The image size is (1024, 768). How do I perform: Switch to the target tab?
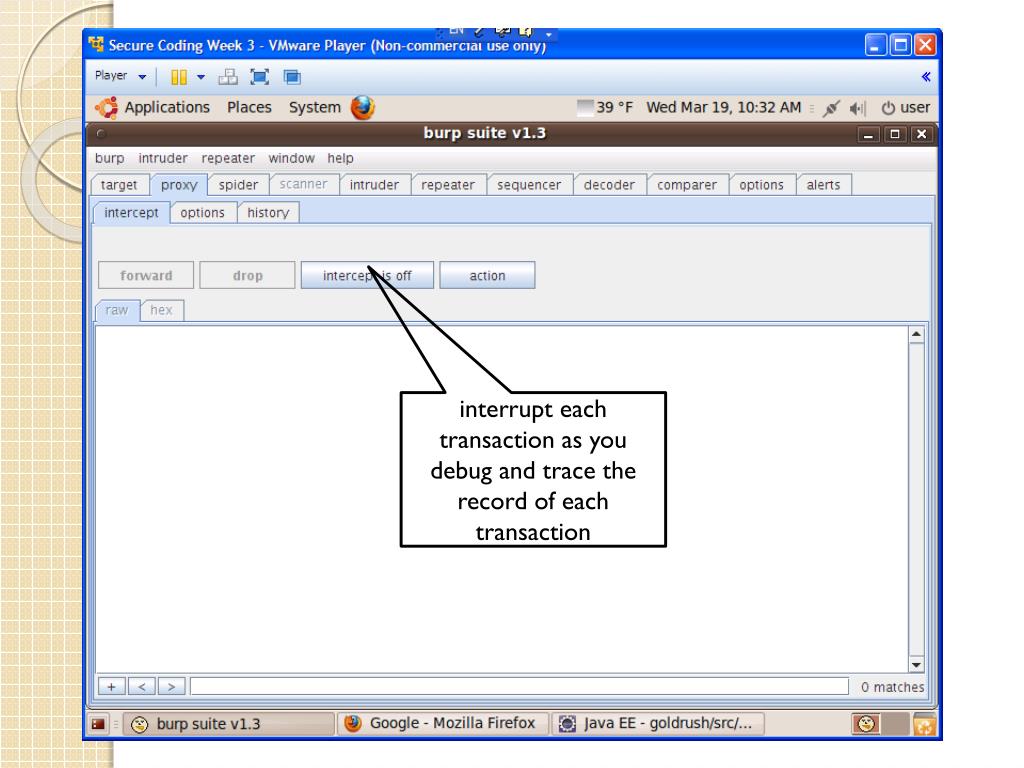(x=120, y=185)
